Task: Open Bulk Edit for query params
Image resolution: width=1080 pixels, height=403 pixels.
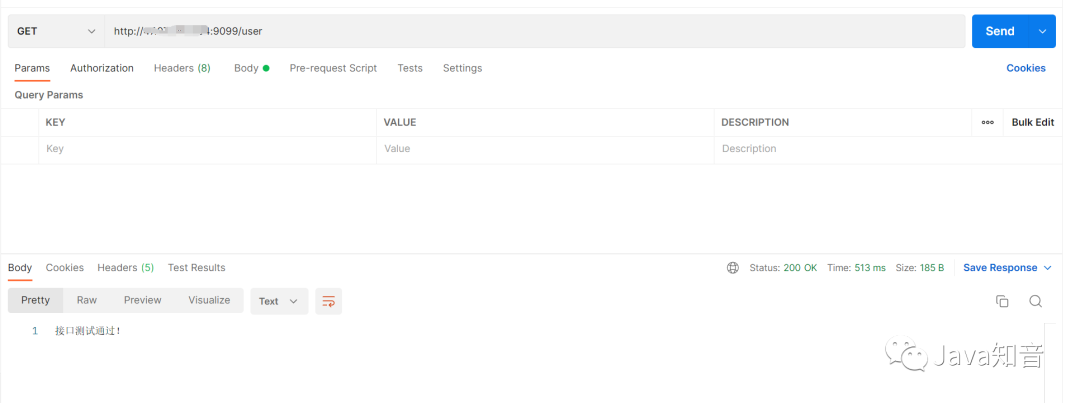Action: coord(1032,123)
